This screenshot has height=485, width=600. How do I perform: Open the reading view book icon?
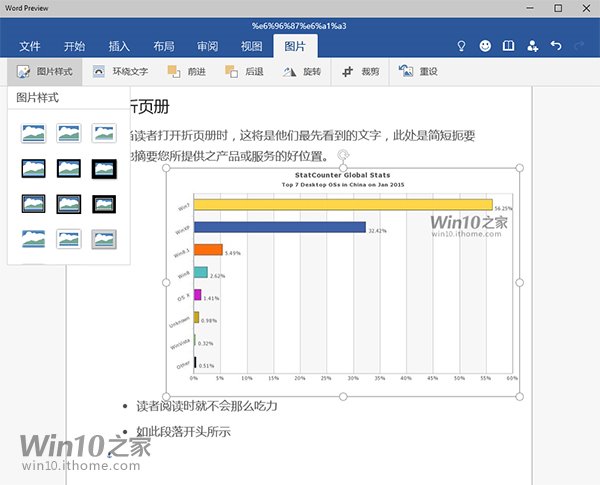pyautogui.click(x=509, y=46)
